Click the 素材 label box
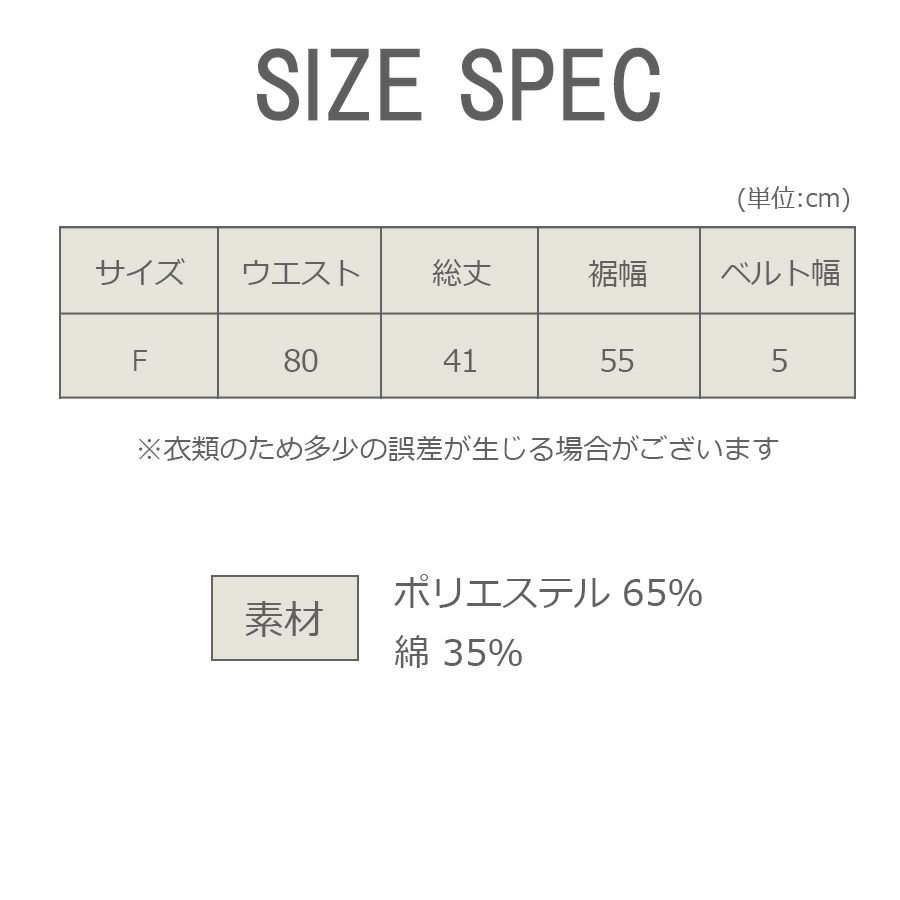Screen dimensions: 900x900 coord(285,618)
